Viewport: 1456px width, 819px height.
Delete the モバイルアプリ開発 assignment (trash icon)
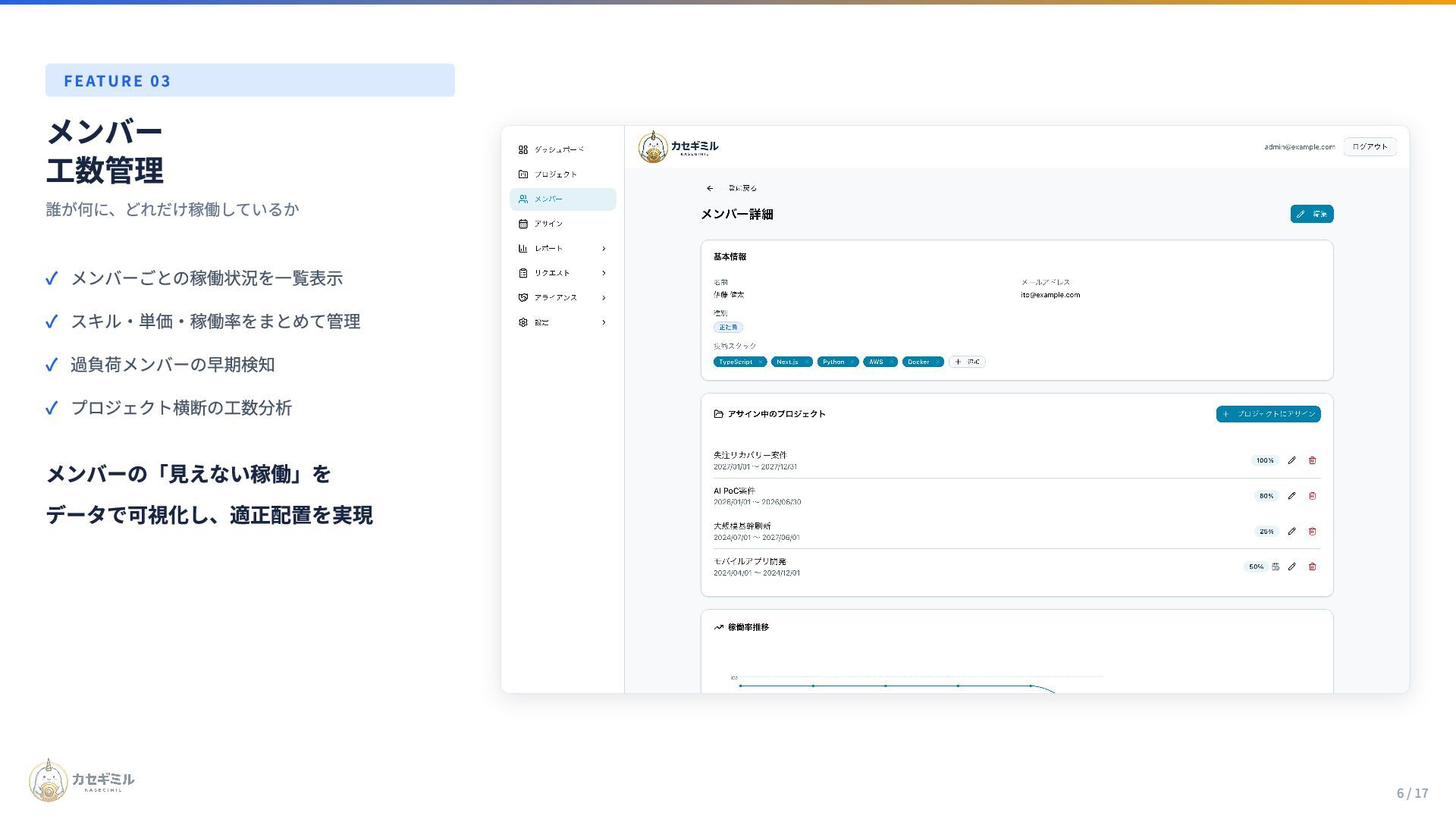(1313, 566)
